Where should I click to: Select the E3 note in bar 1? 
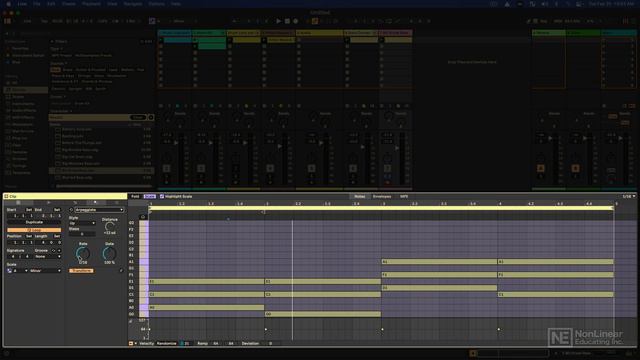[207, 282]
